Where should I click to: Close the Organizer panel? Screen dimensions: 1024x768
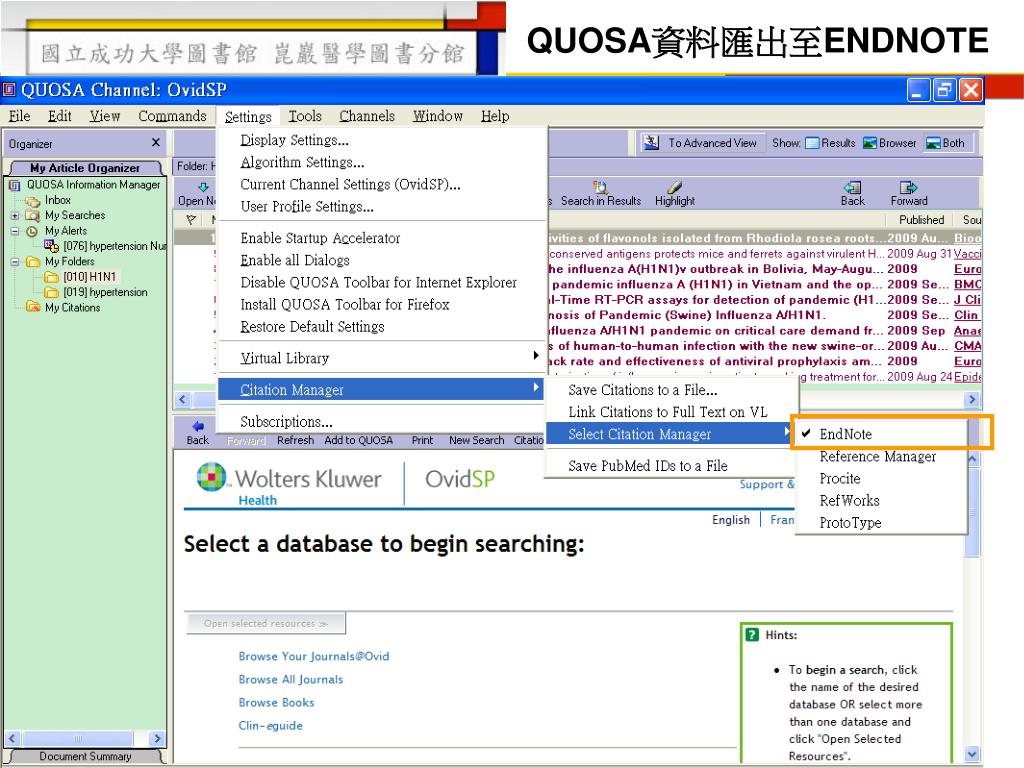(x=155, y=142)
